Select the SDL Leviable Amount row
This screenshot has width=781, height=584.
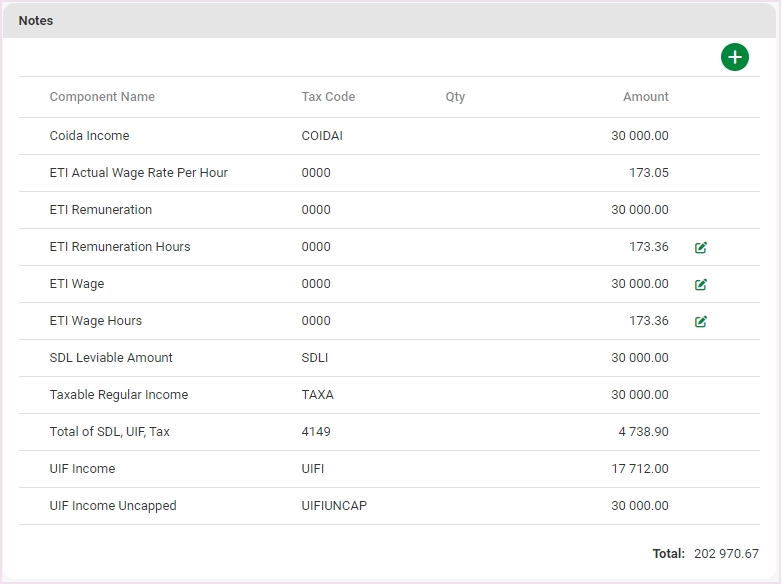[111, 358]
